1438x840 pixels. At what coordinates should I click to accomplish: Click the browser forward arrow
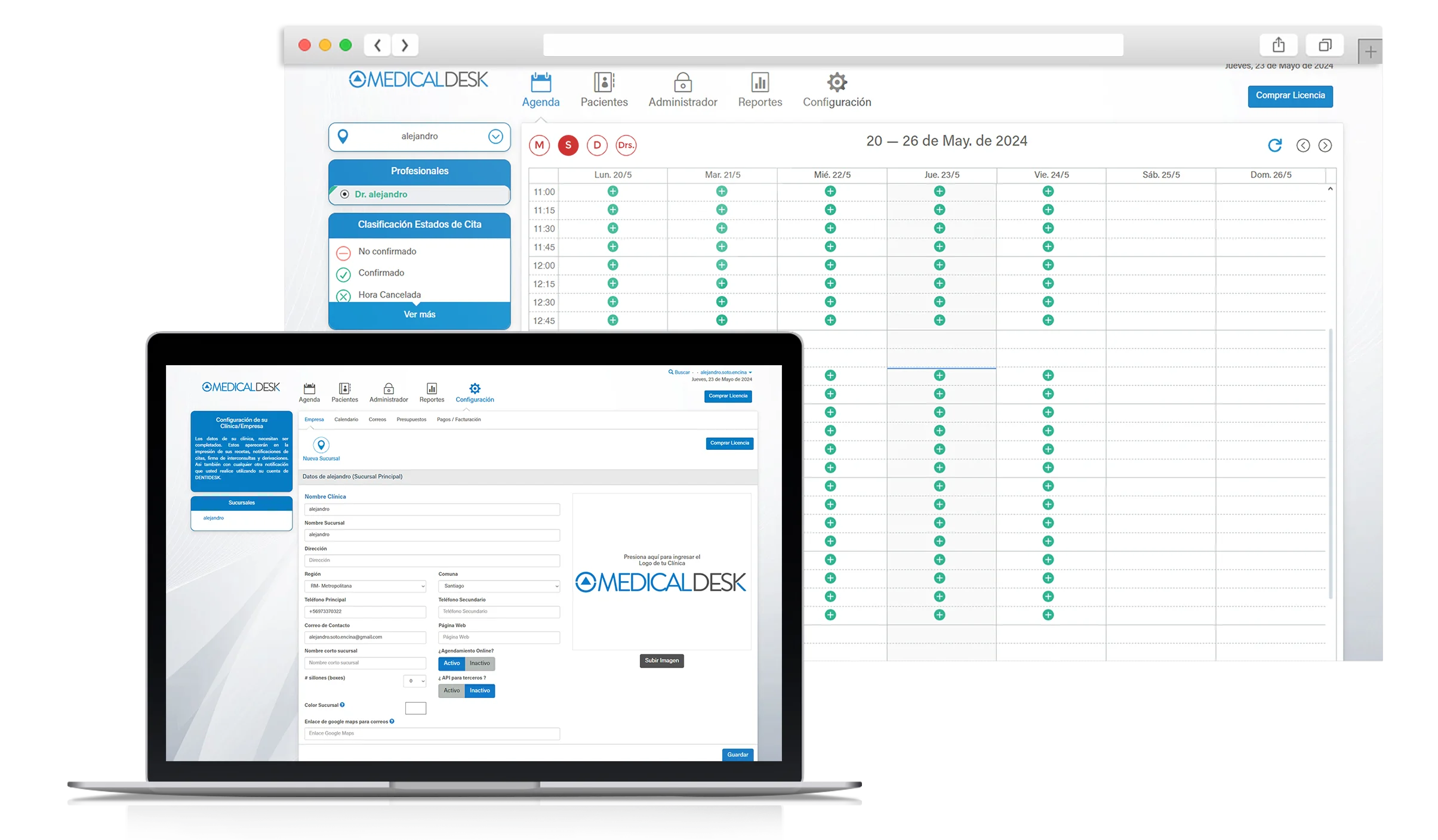[405, 45]
